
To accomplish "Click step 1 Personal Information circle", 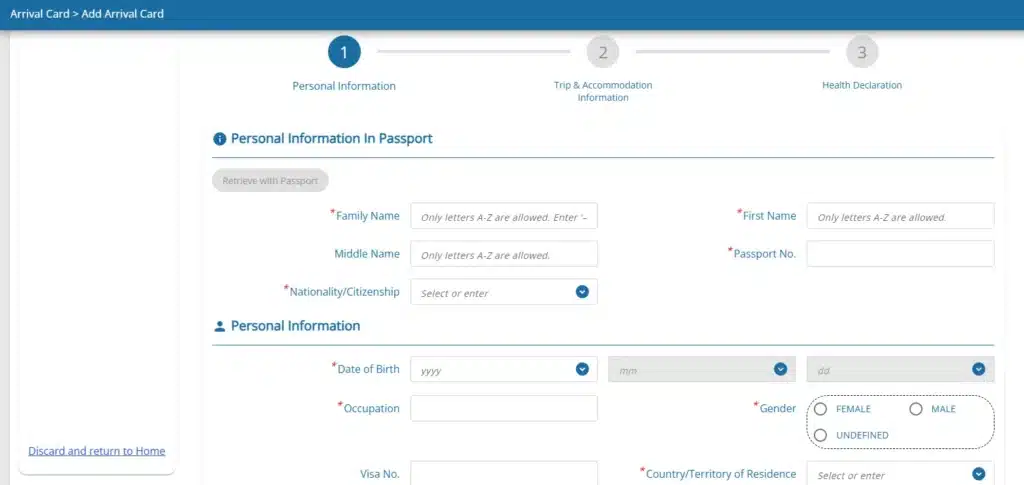I will click(x=344, y=52).
